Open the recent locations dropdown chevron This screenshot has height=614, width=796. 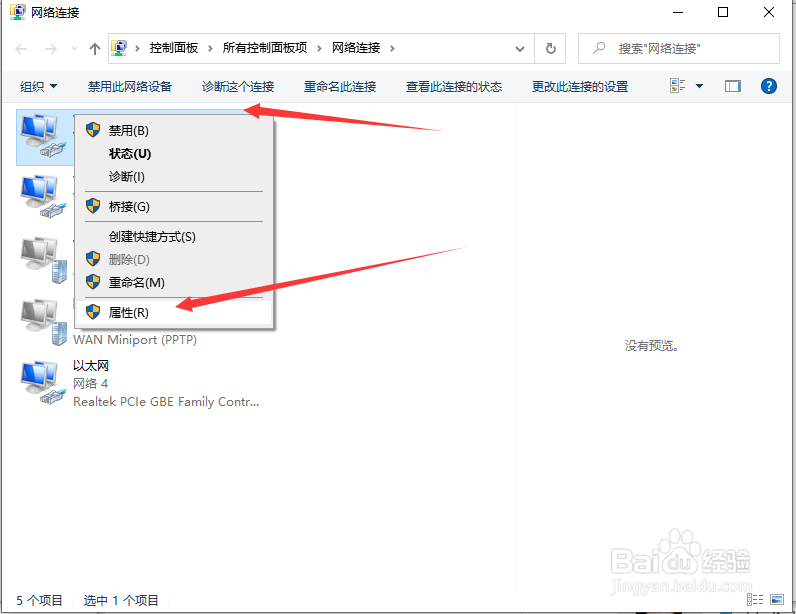click(74, 49)
